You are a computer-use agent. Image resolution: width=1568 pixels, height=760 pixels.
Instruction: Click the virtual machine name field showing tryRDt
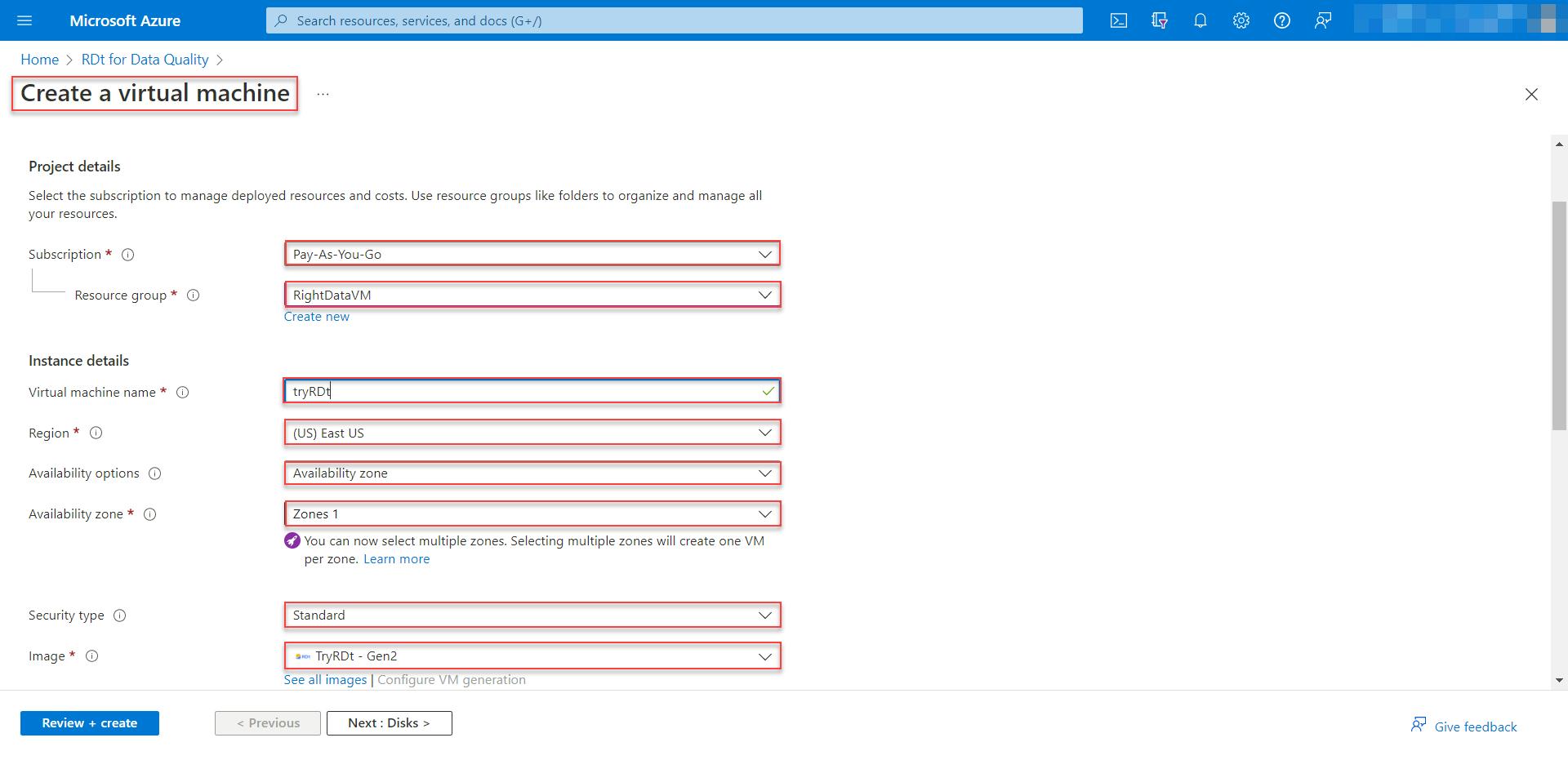click(531, 391)
